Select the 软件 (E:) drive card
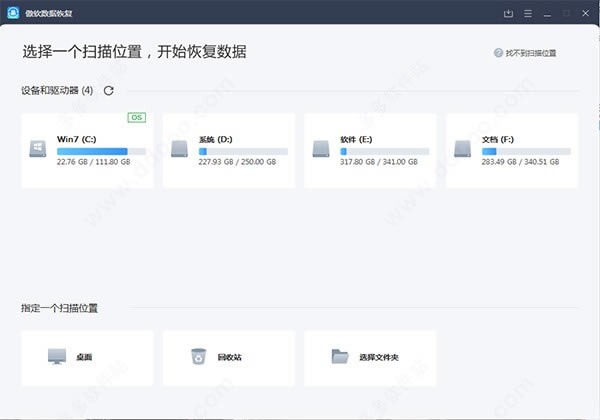Viewport: 600px width, 420px height. pyautogui.click(x=370, y=151)
